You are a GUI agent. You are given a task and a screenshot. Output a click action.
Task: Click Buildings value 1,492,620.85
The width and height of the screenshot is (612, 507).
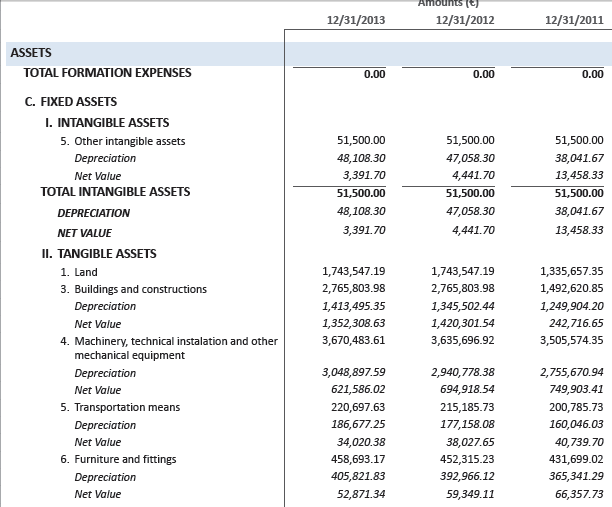pos(568,289)
